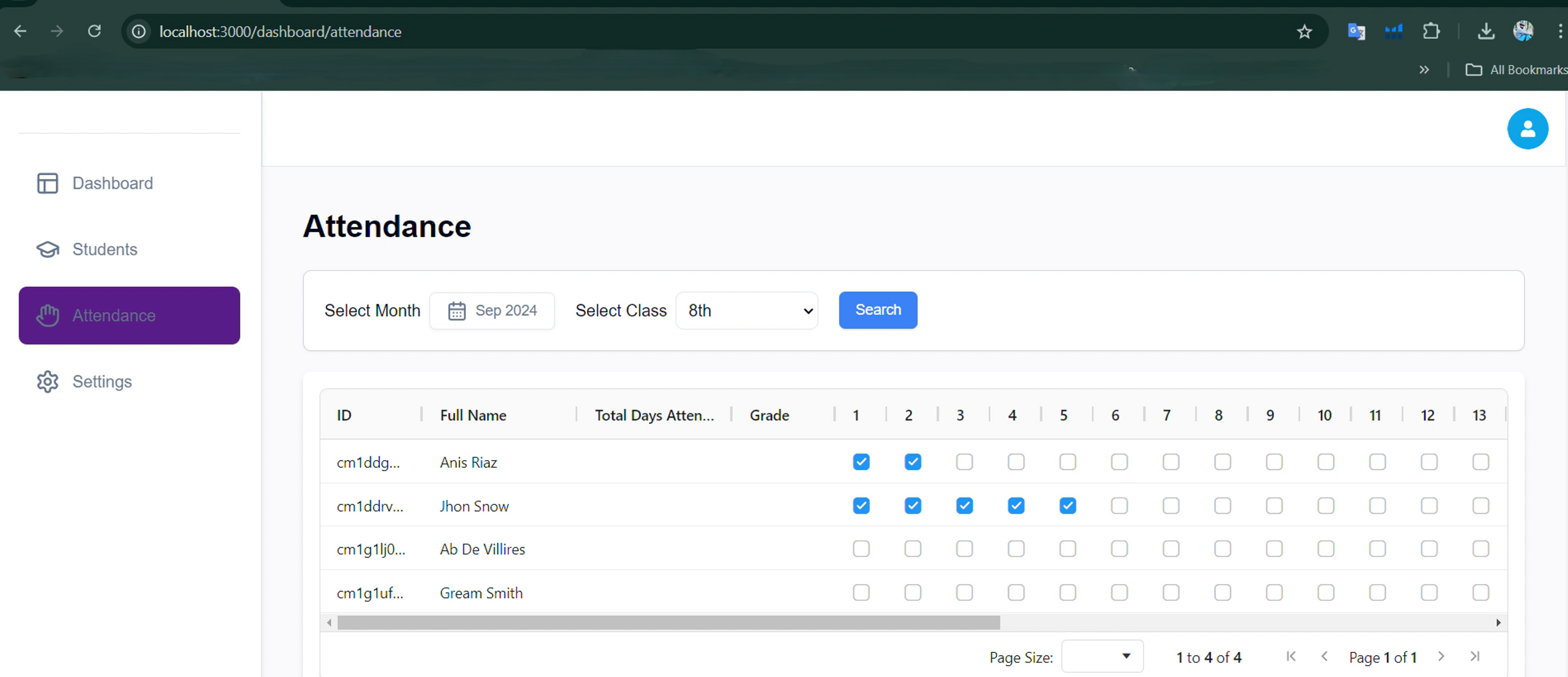The width and height of the screenshot is (1568, 677).
Task: Open the Settings menu item
Action: point(129,382)
